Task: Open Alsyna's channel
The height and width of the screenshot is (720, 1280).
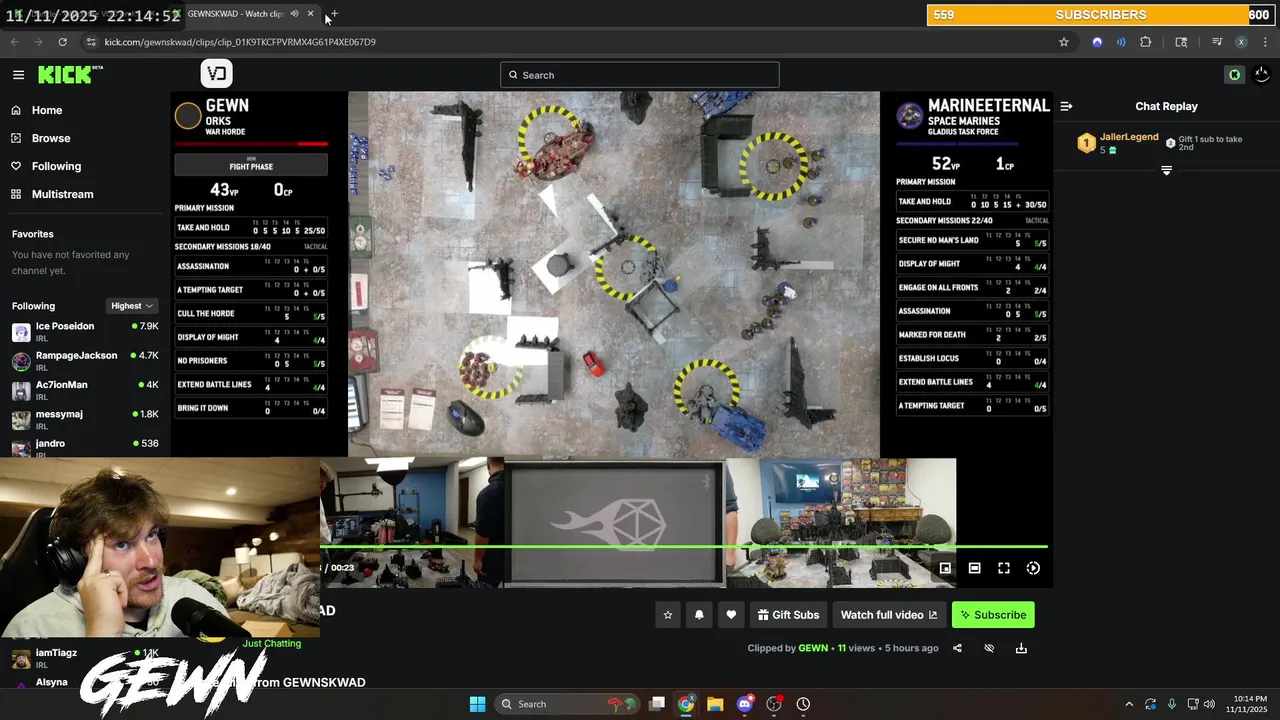Action: point(52,682)
